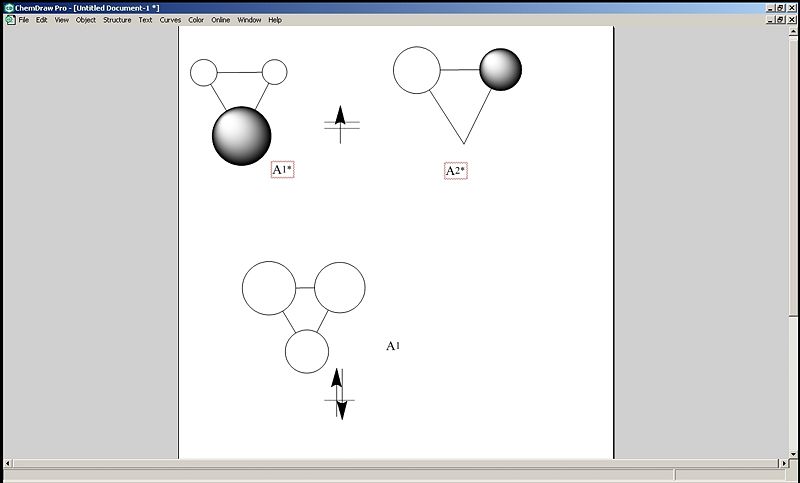This screenshot has height=483, width=800.
Task: Open the Help menu
Action: pos(275,20)
